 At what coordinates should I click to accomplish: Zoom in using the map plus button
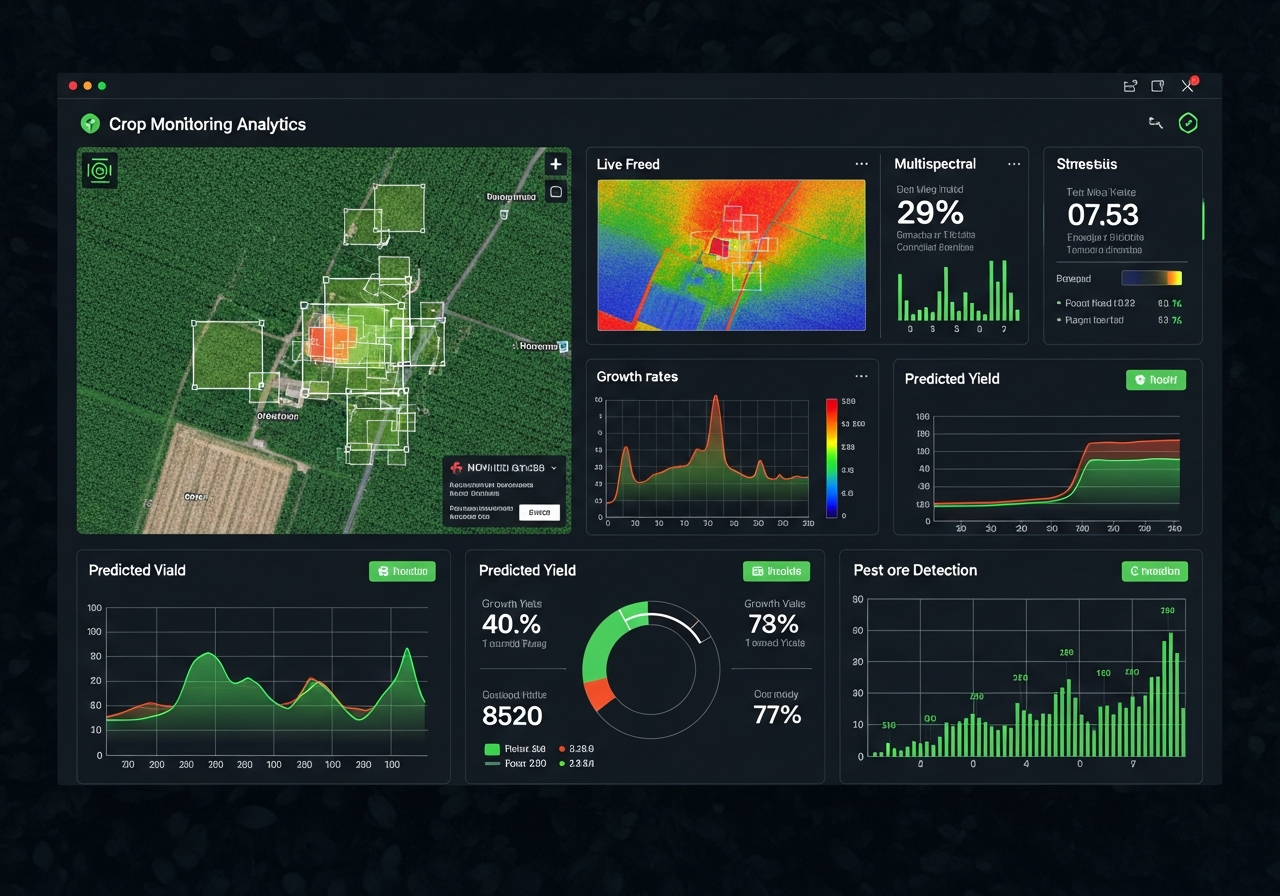tap(556, 162)
